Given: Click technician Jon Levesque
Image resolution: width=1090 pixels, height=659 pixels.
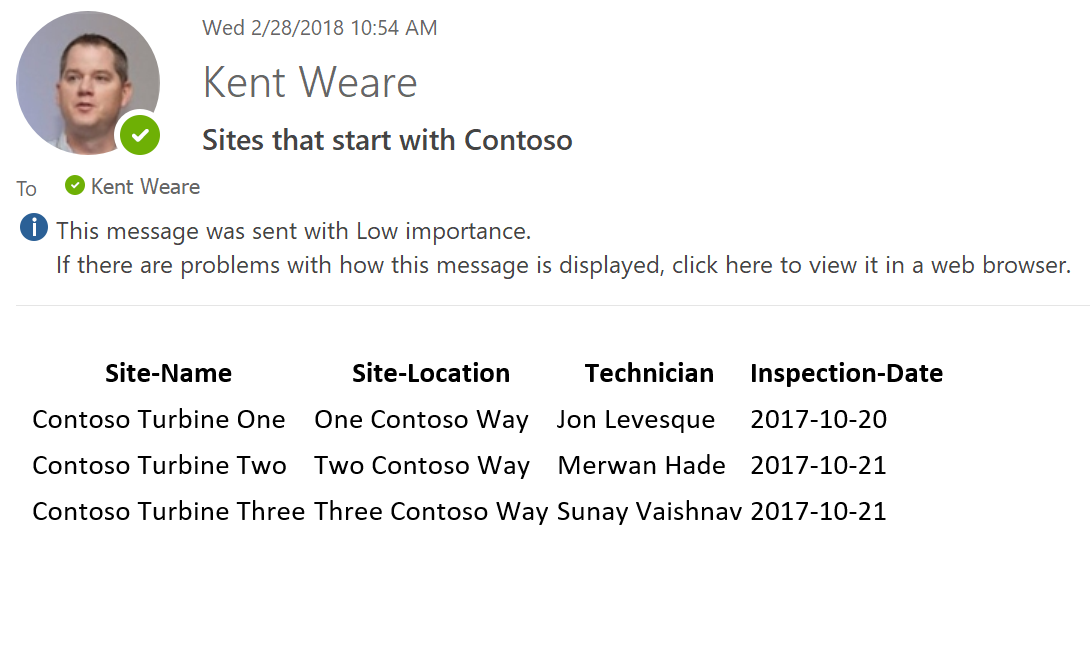Looking at the screenshot, I should [x=636, y=419].
